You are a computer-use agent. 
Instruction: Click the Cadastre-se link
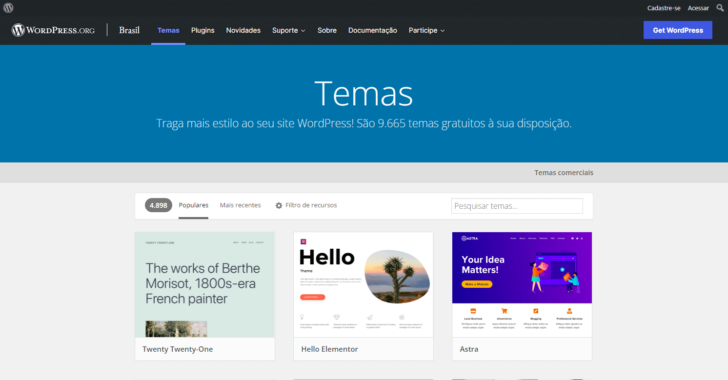[x=663, y=8]
